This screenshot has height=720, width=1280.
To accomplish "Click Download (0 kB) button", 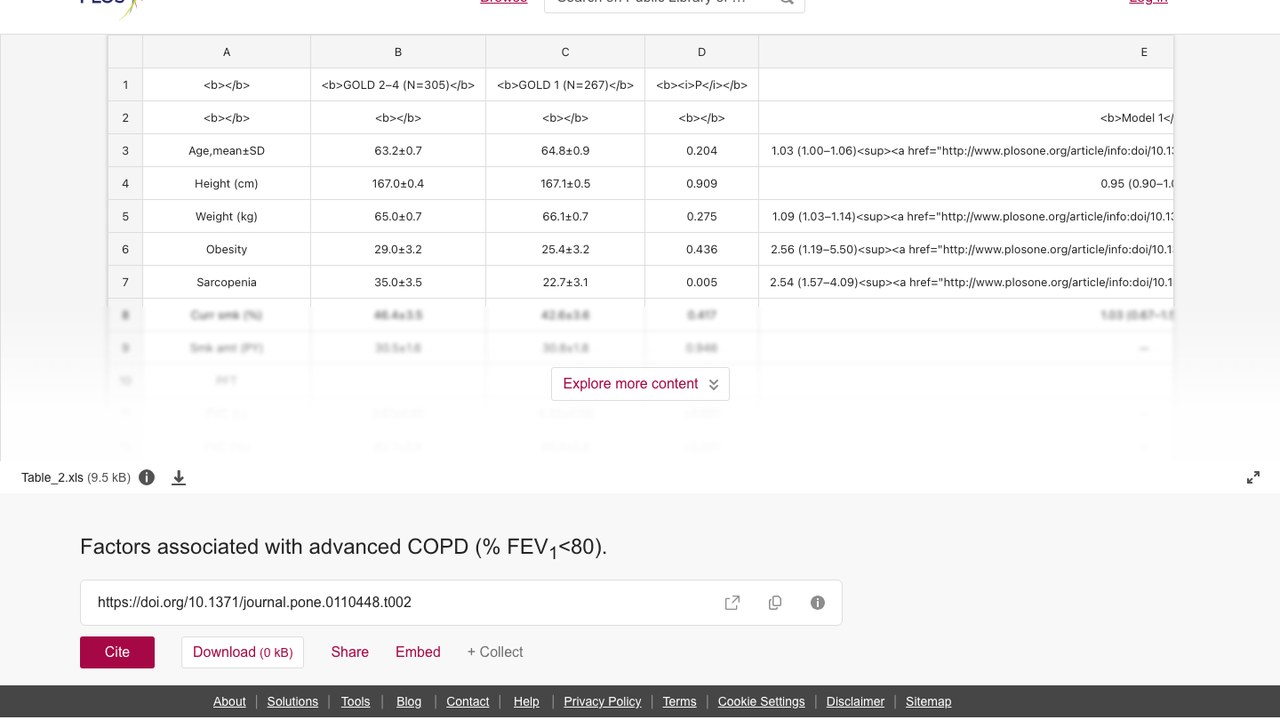I will 243,652.
